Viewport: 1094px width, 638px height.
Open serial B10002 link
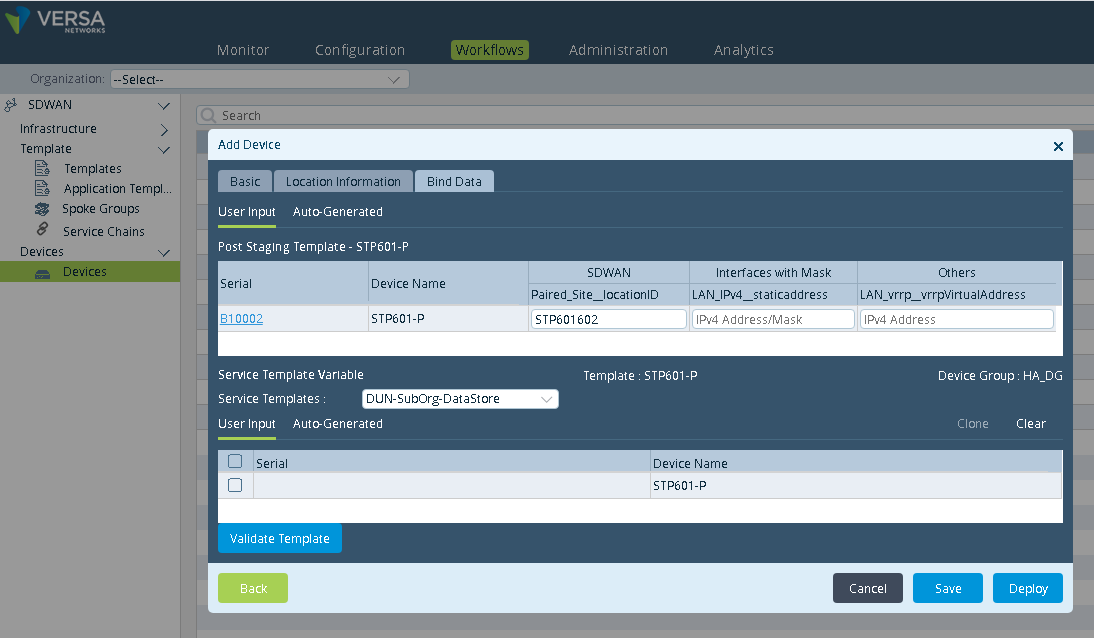(x=241, y=319)
